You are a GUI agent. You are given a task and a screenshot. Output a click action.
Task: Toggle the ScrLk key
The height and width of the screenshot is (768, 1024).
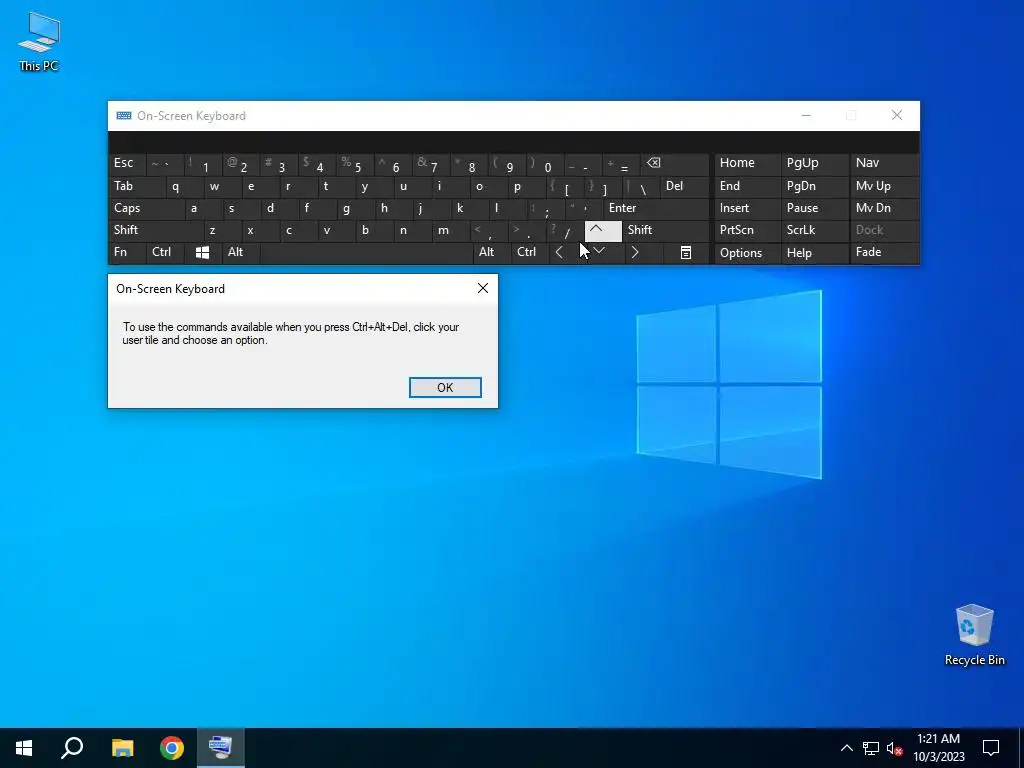click(x=815, y=230)
